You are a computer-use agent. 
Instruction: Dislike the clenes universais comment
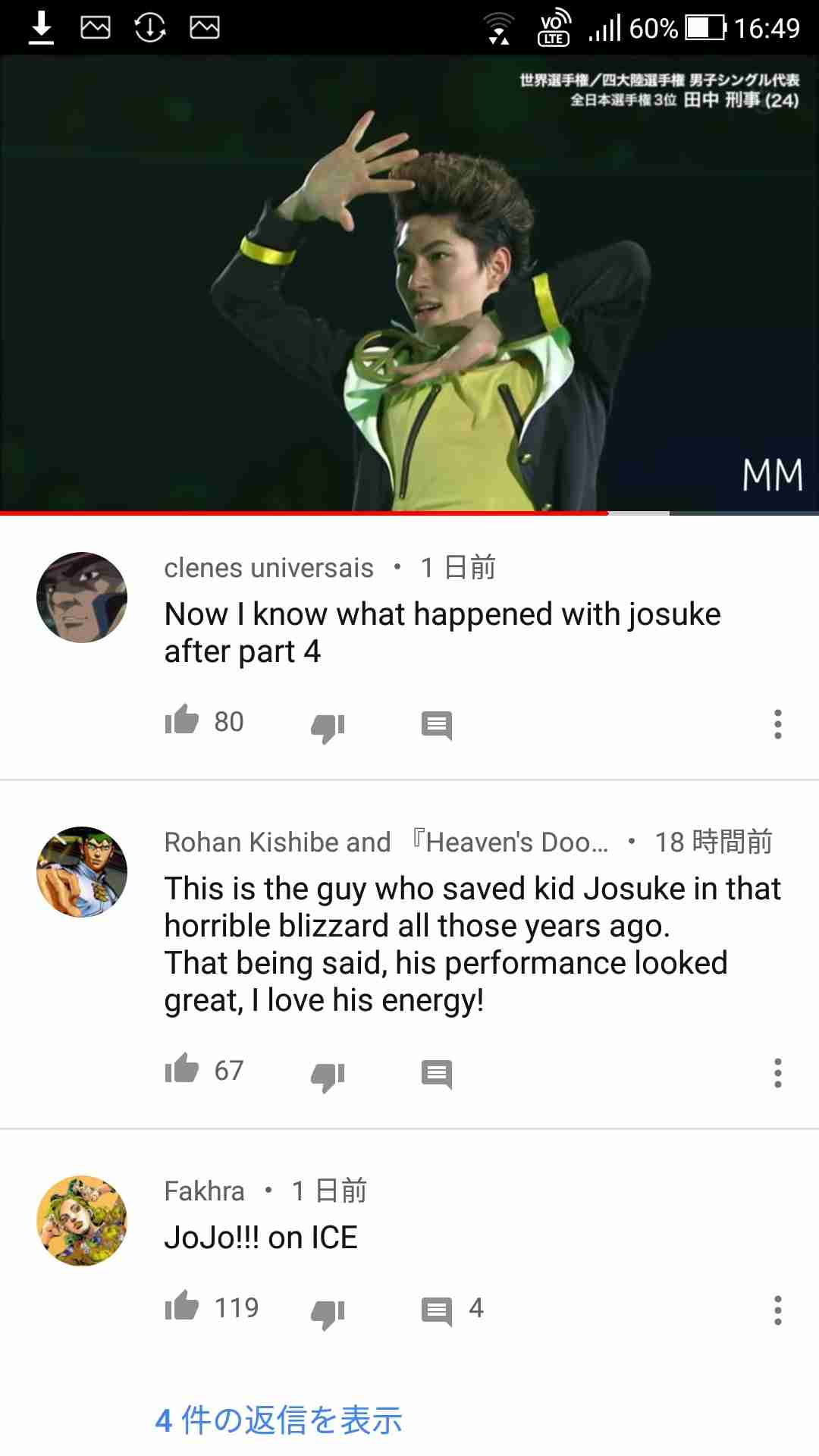328,728
